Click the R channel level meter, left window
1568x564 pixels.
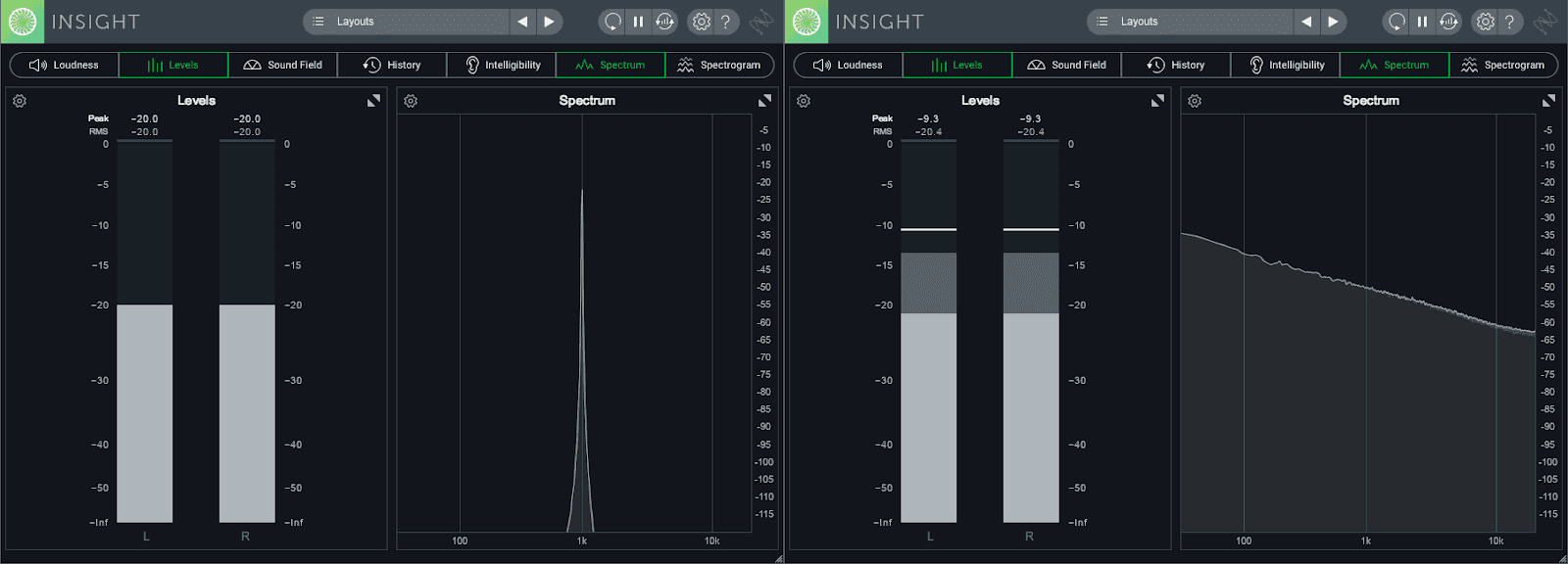[247, 331]
